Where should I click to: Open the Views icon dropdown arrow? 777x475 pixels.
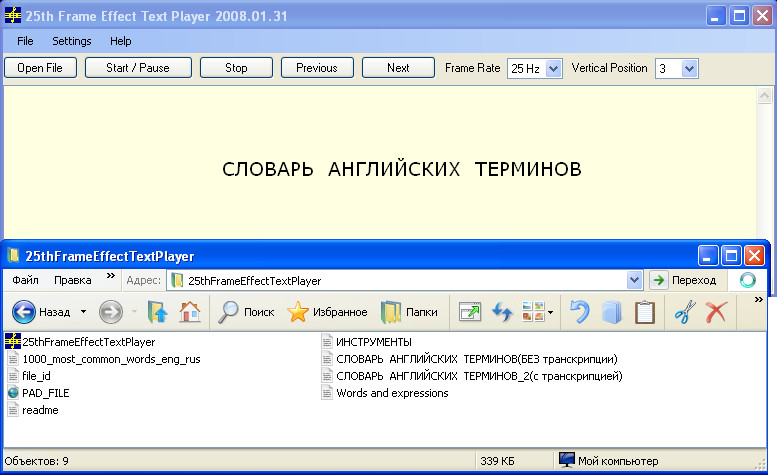click(x=551, y=314)
